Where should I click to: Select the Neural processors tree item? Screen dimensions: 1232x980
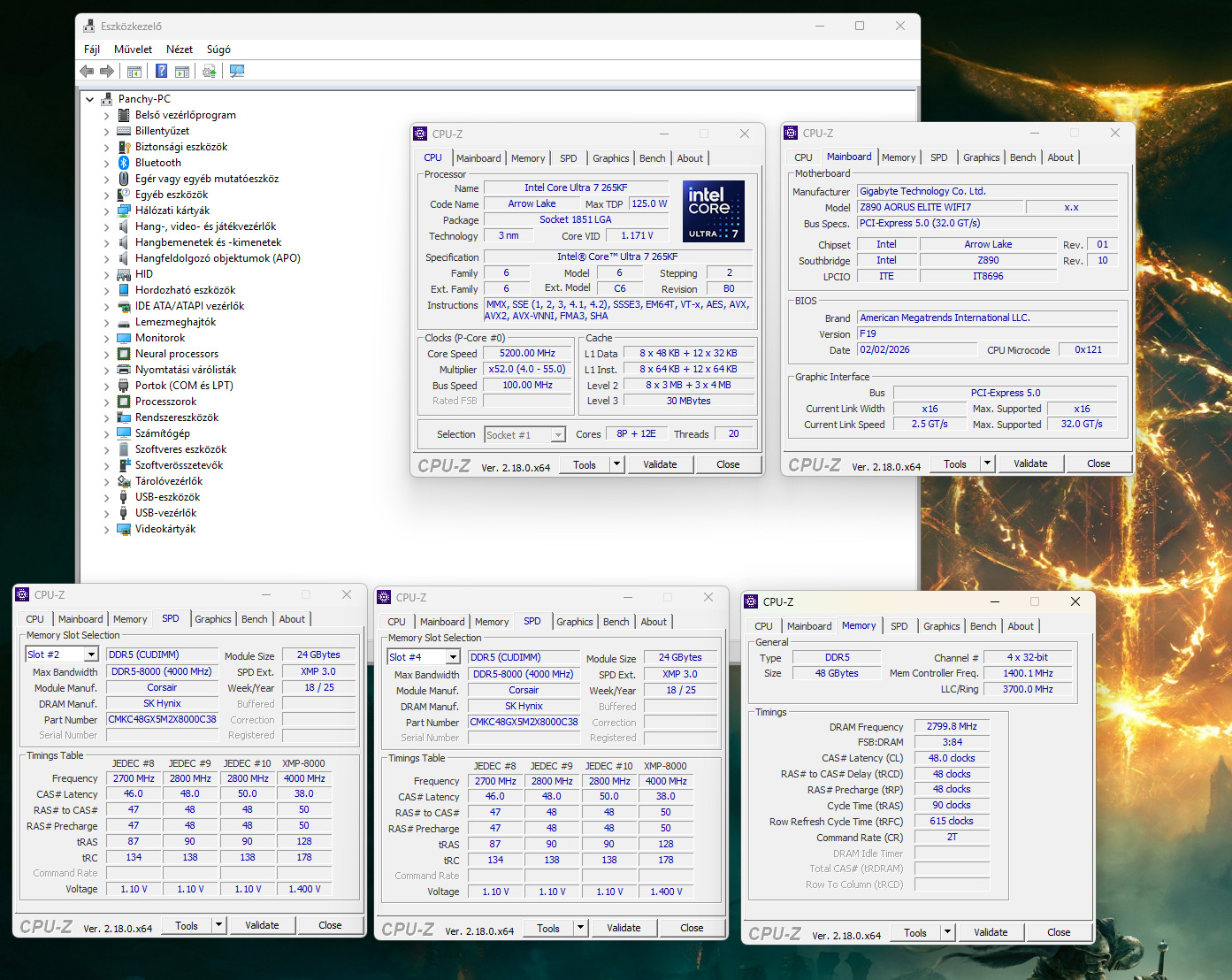[176, 354]
